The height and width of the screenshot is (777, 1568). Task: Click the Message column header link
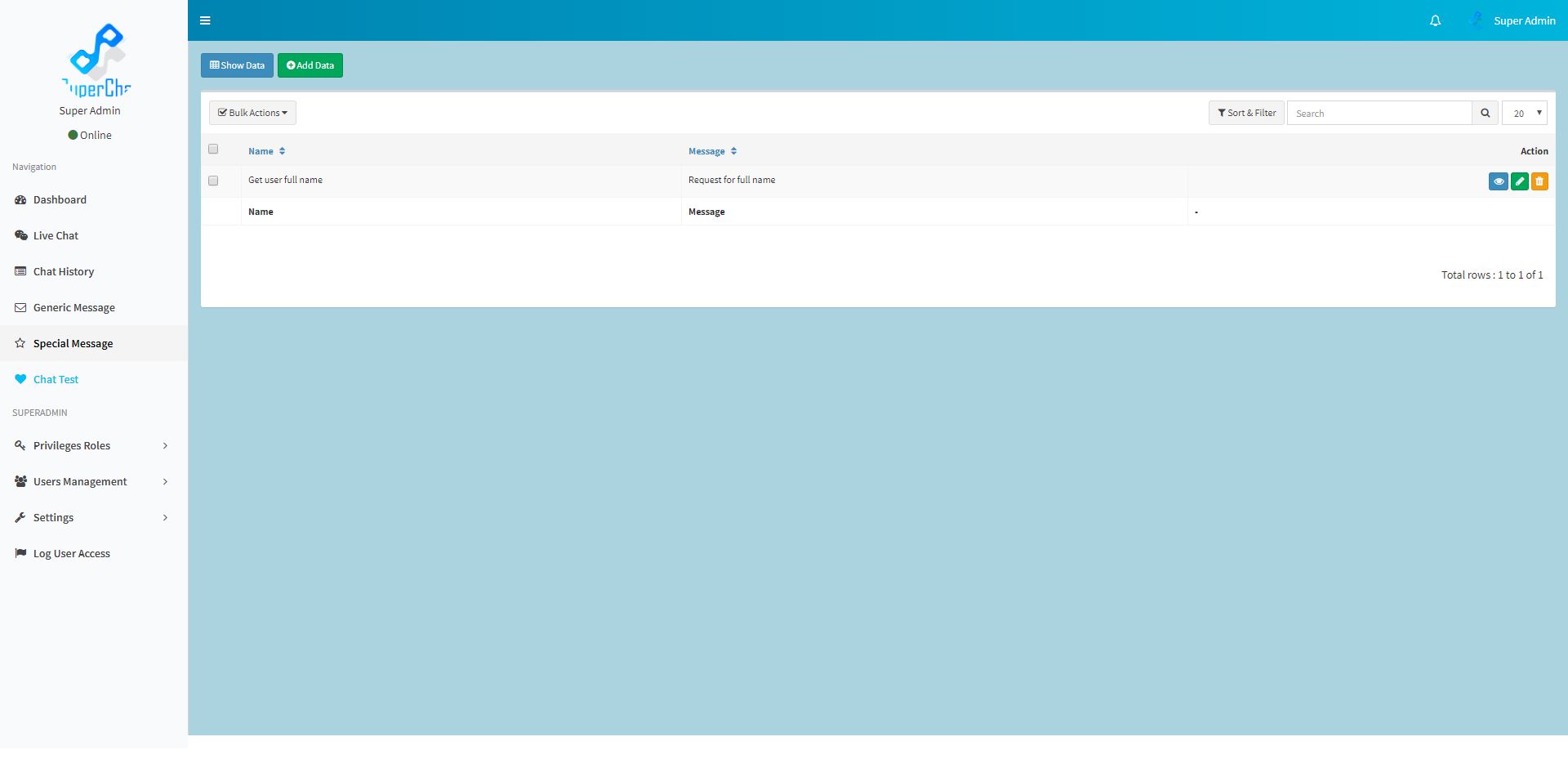pos(706,151)
